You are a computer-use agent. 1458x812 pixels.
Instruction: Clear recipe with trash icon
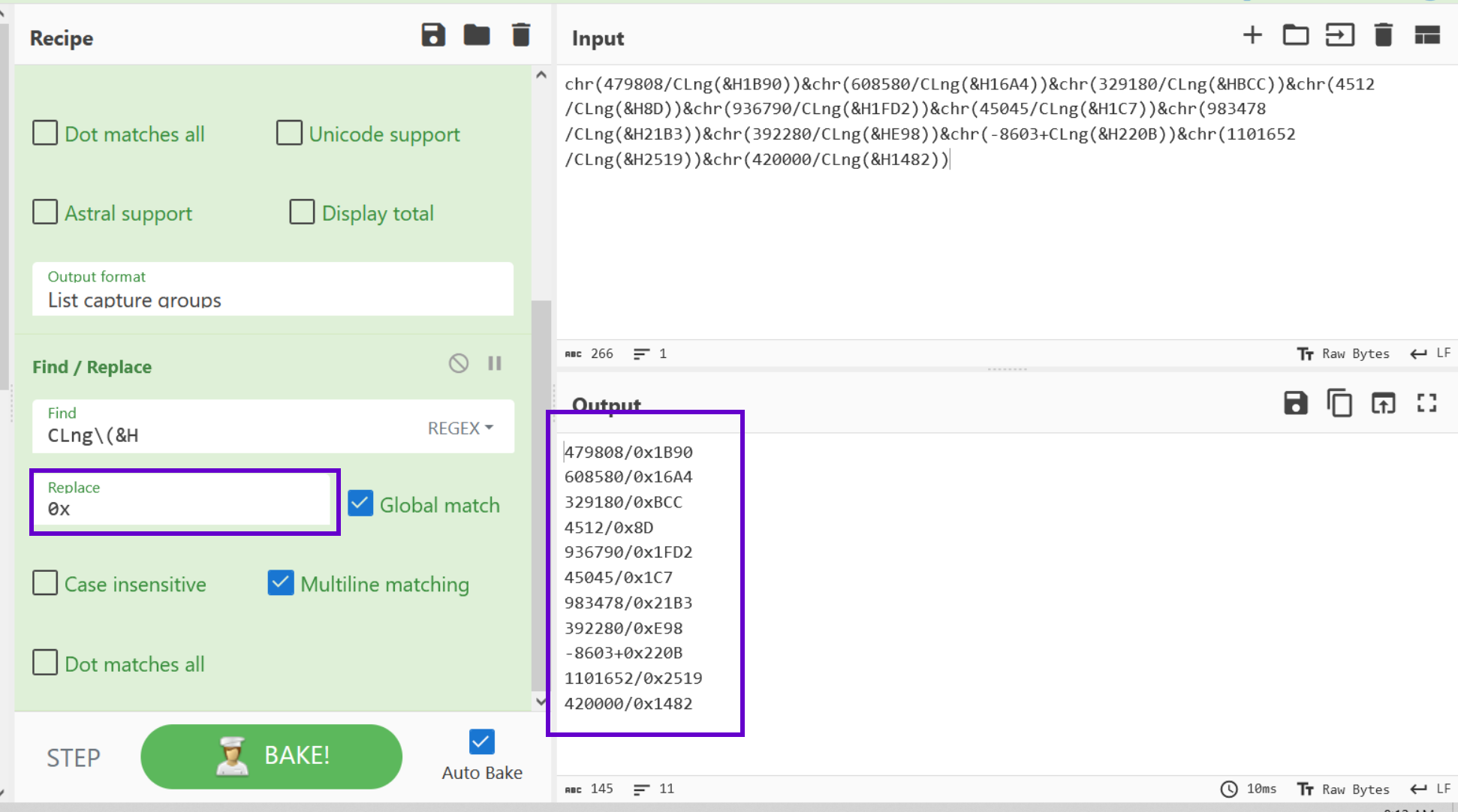point(521,35)
